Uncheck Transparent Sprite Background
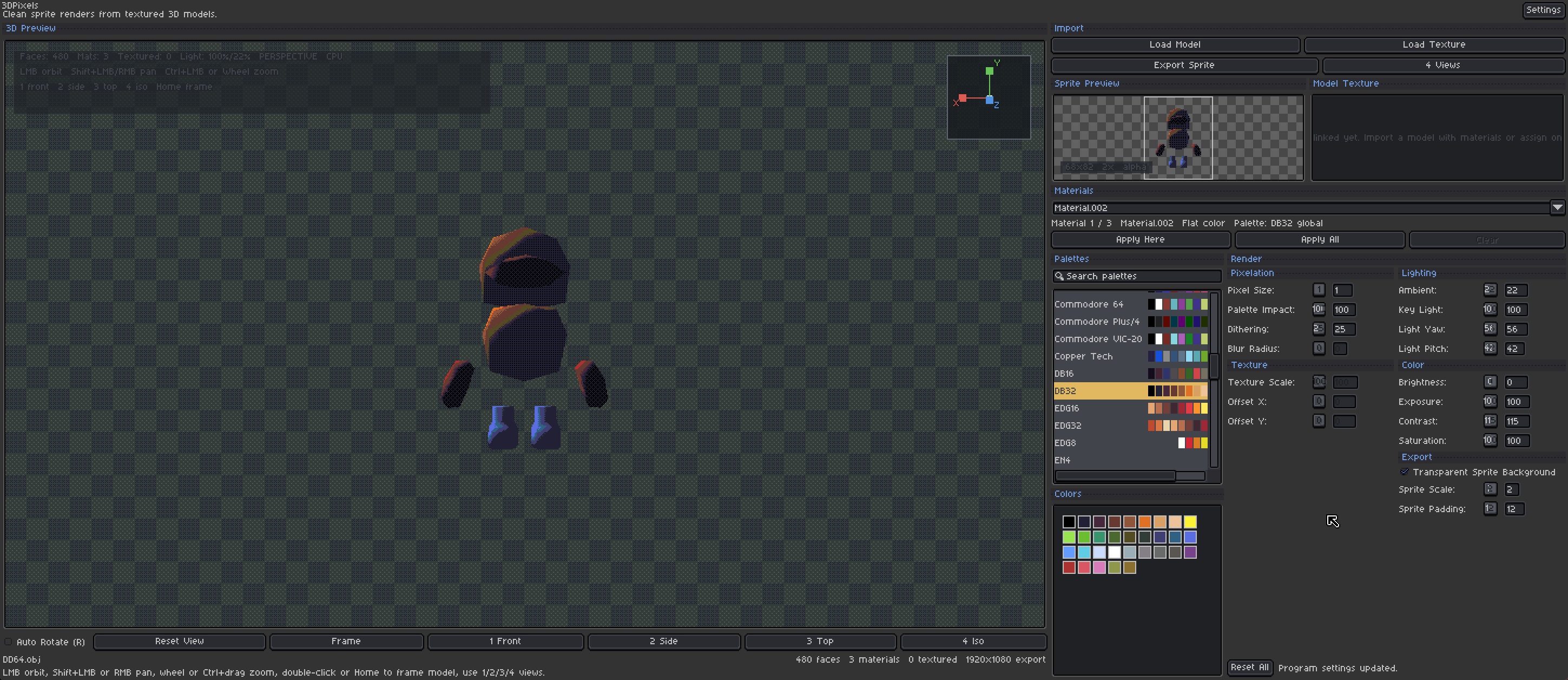 pos(1404,472)
